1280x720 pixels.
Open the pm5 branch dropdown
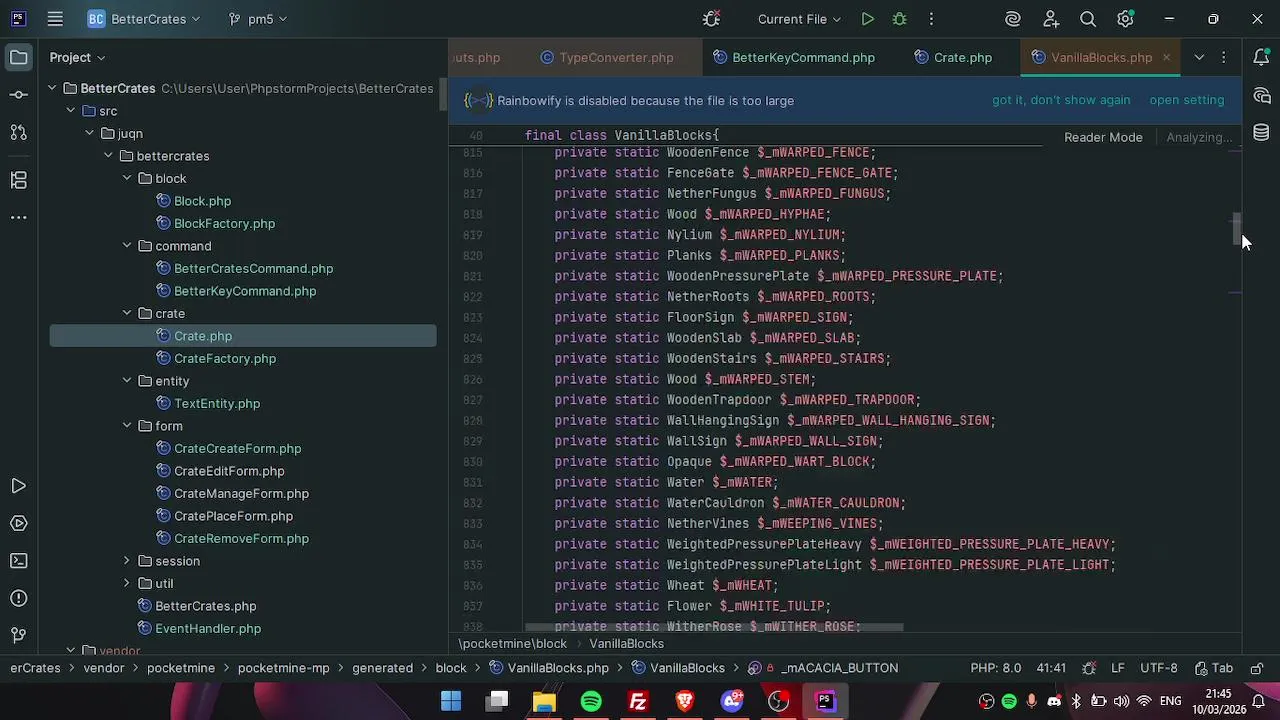click(258, 19)
